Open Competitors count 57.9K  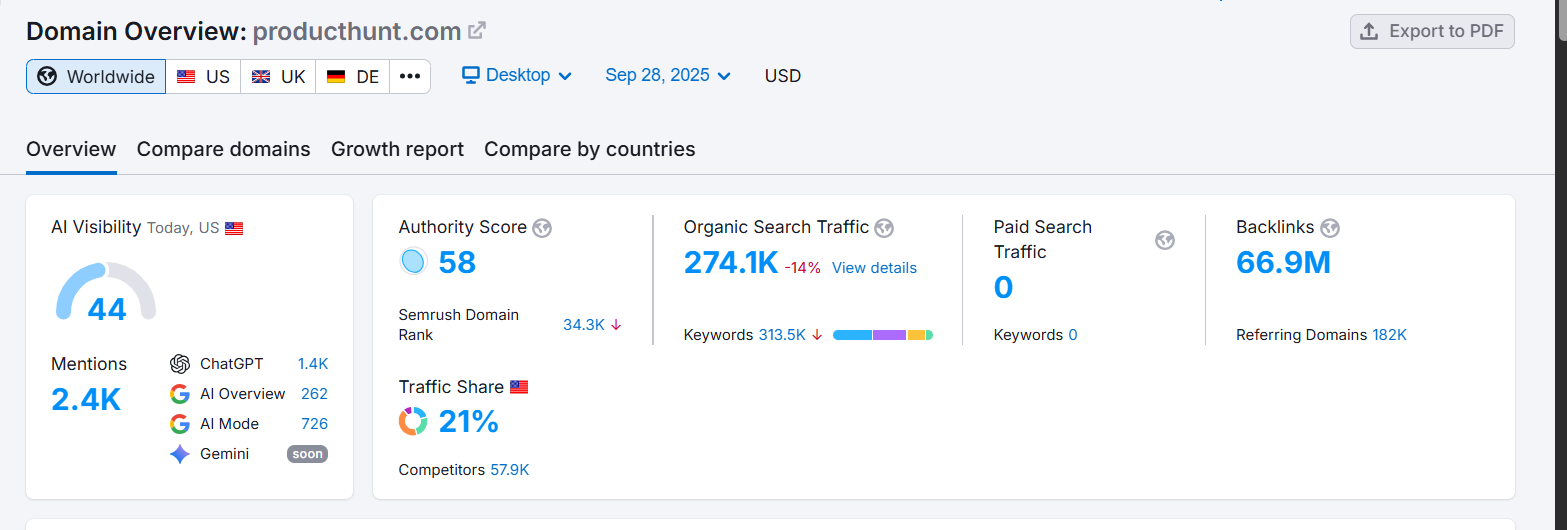[509, 470]
